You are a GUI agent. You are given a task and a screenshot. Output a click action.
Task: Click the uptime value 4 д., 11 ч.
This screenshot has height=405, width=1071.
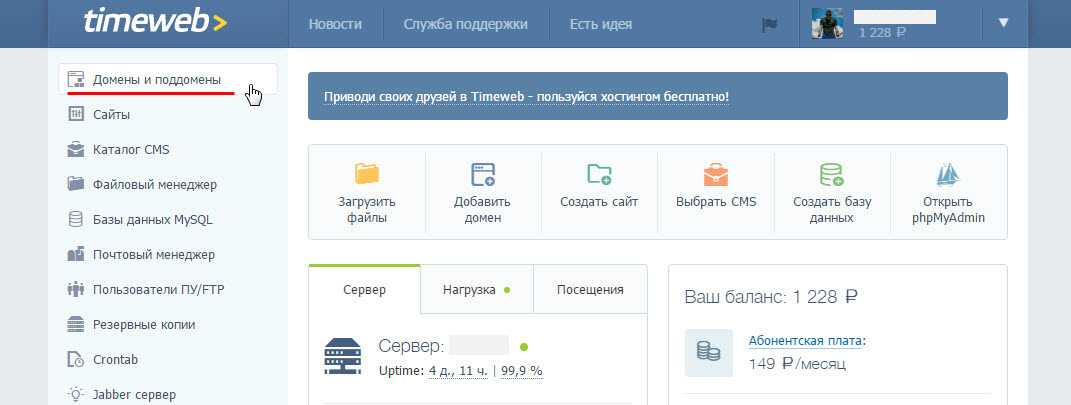point(458,371)
